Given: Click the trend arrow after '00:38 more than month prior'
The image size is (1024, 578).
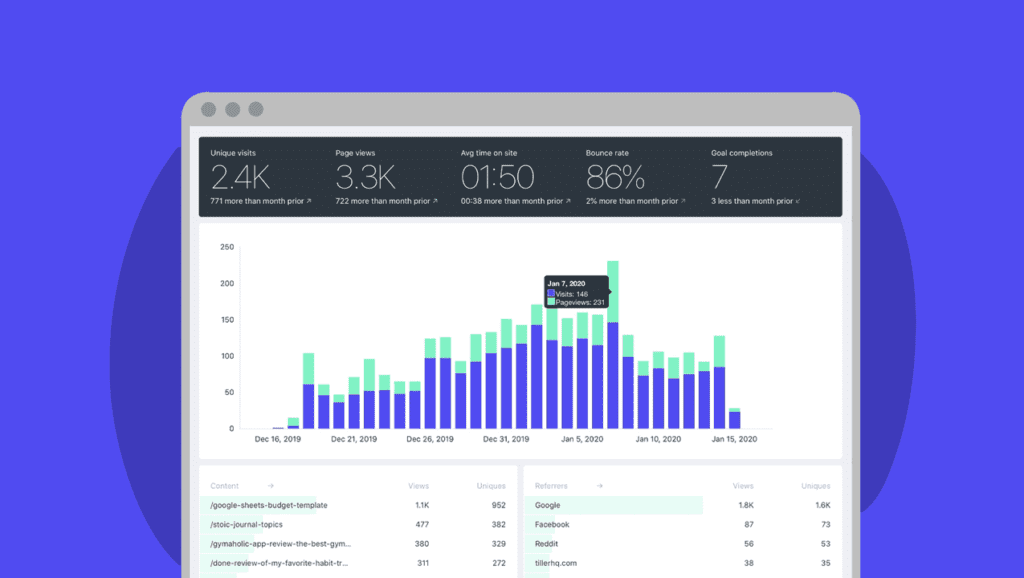Looking at the screenshot, I should coord(568,201).
